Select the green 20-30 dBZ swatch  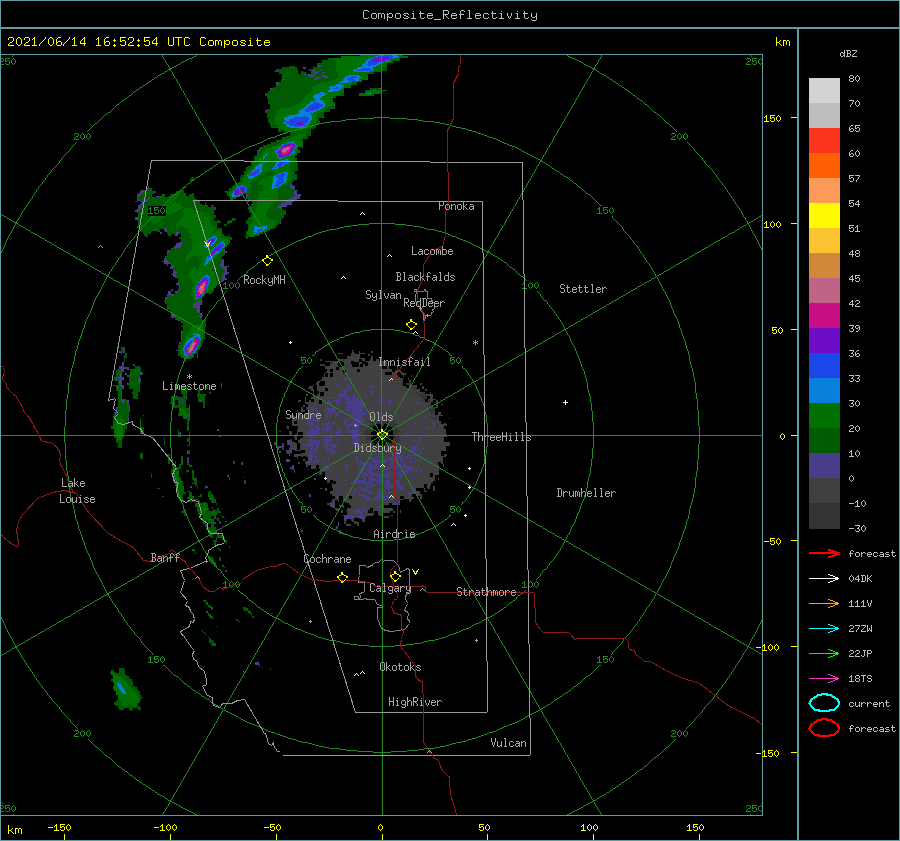(x=824, y=416)
